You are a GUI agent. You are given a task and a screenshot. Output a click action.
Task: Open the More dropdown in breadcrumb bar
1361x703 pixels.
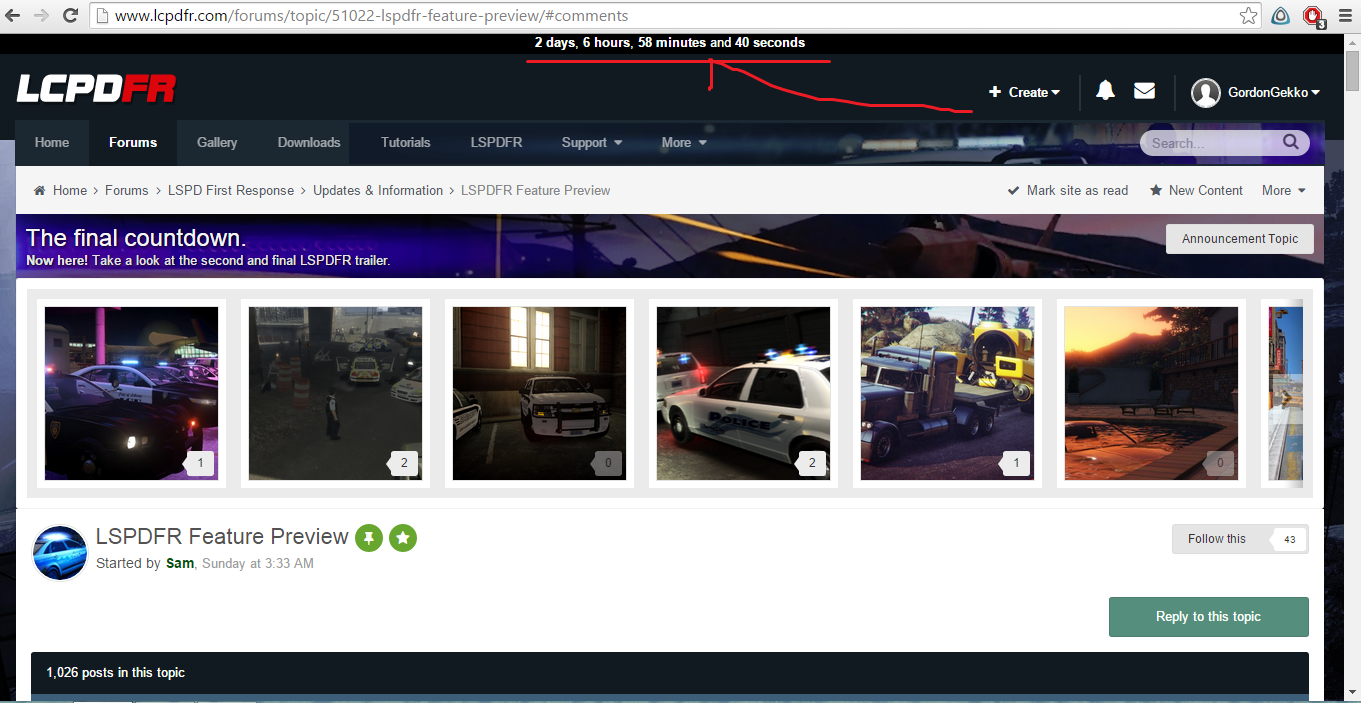1284,190
